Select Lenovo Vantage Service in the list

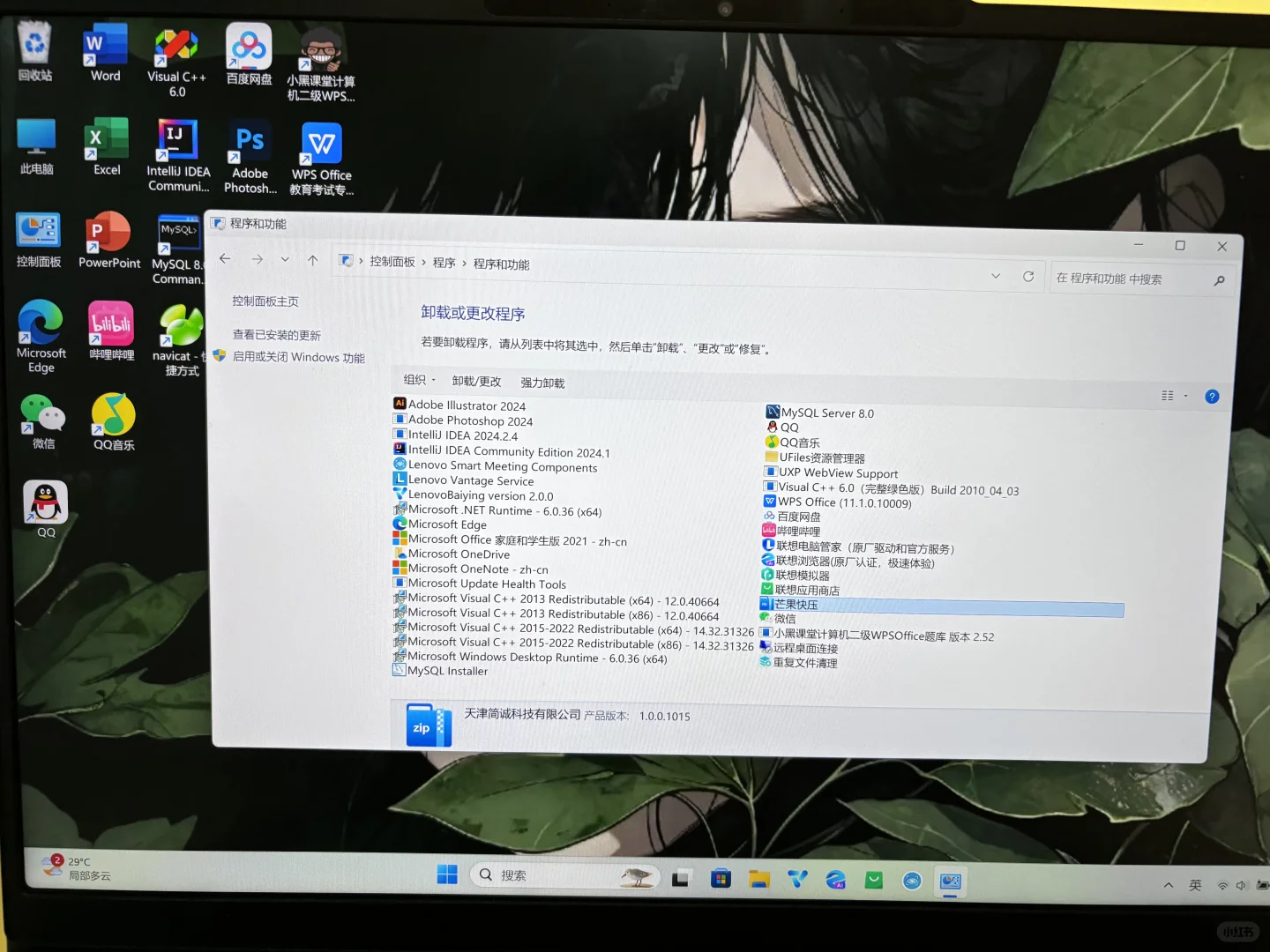tap(464, 480)
